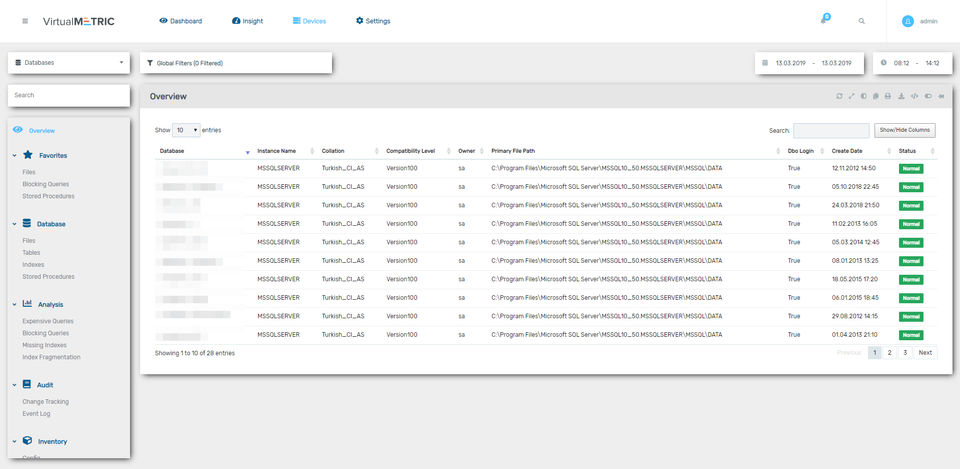
Task: Open Stored Procedures under Database section
Action: coord(48,276)
